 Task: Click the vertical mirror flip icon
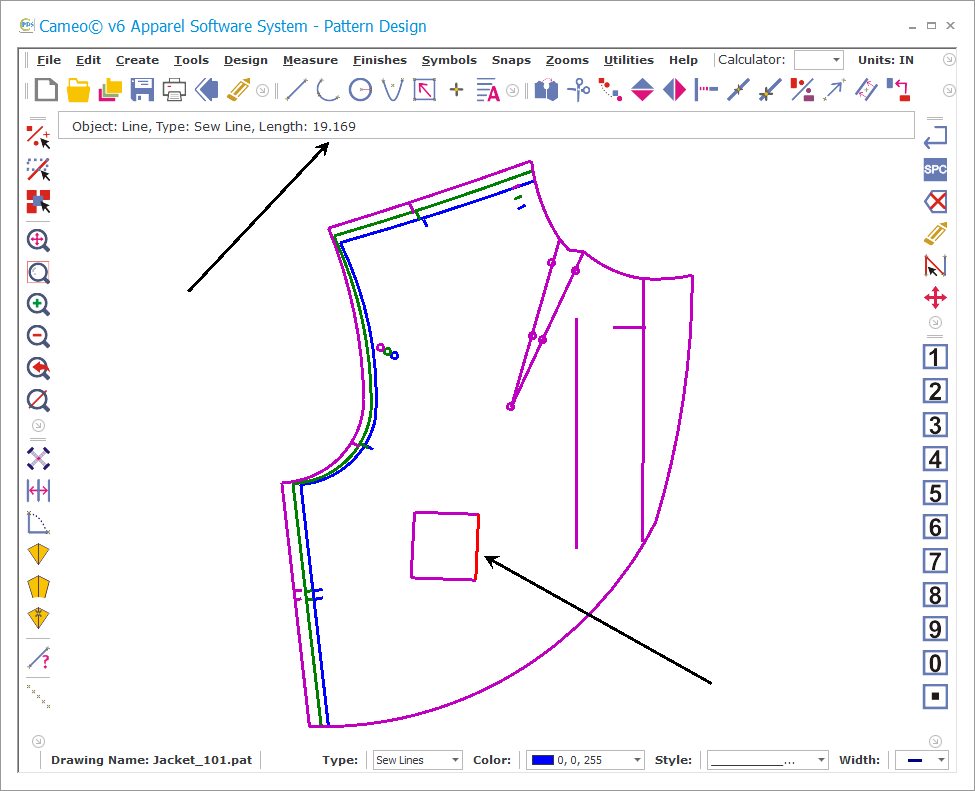coord(642,90)
